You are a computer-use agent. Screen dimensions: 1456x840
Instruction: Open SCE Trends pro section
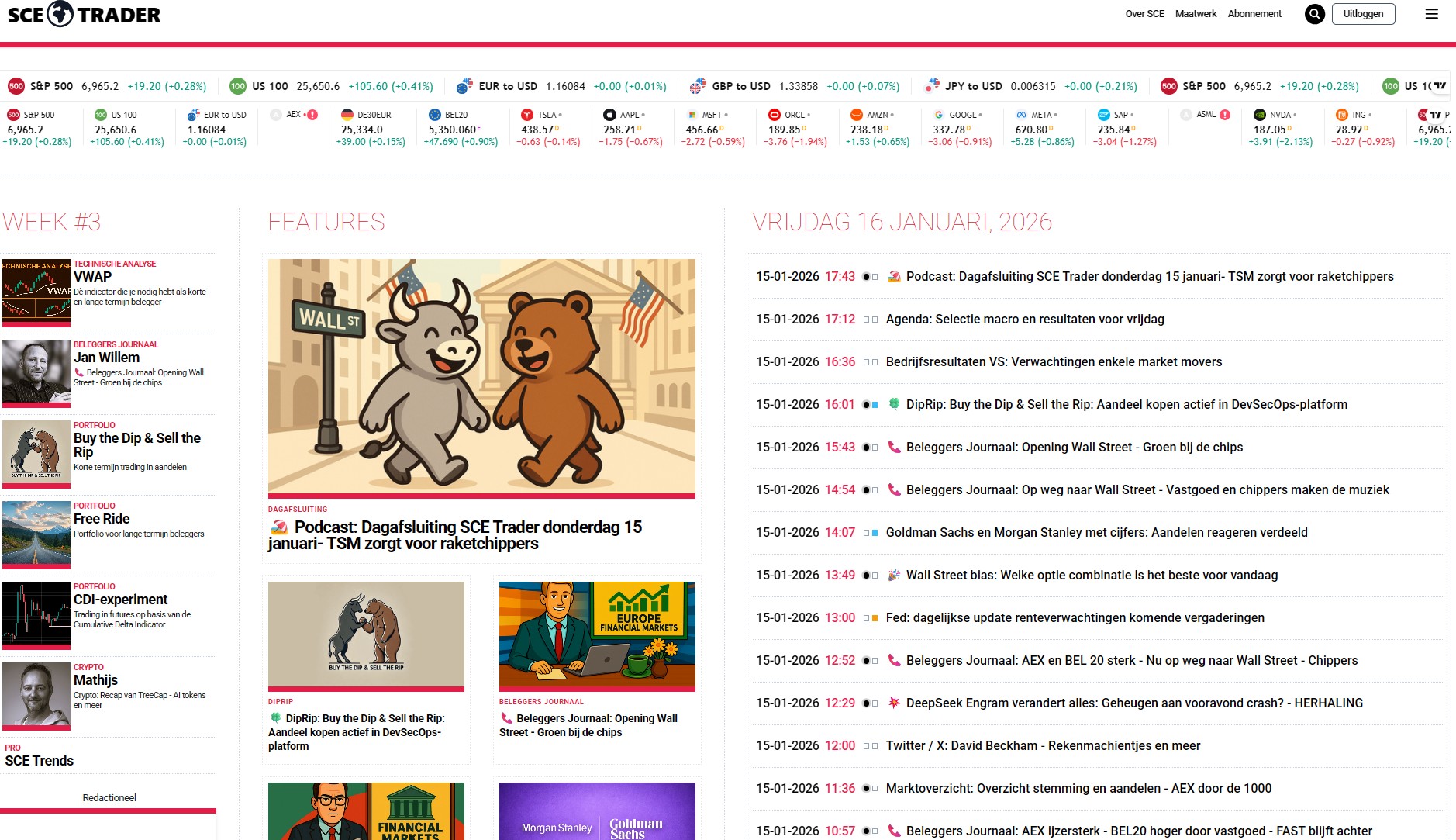pos(39,761)
